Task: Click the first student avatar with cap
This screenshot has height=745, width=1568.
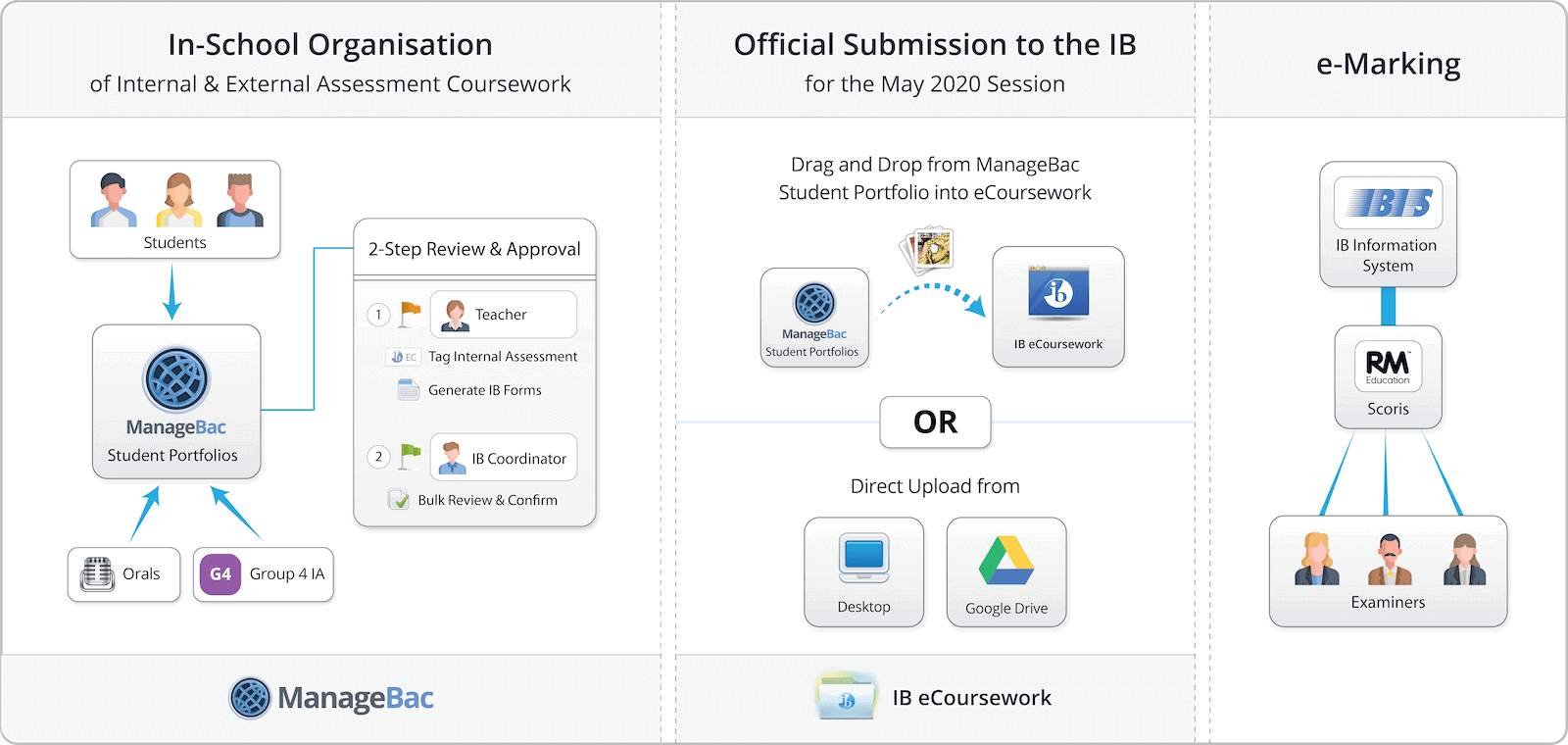Action: pyautogui.click(x=114, y=200)
